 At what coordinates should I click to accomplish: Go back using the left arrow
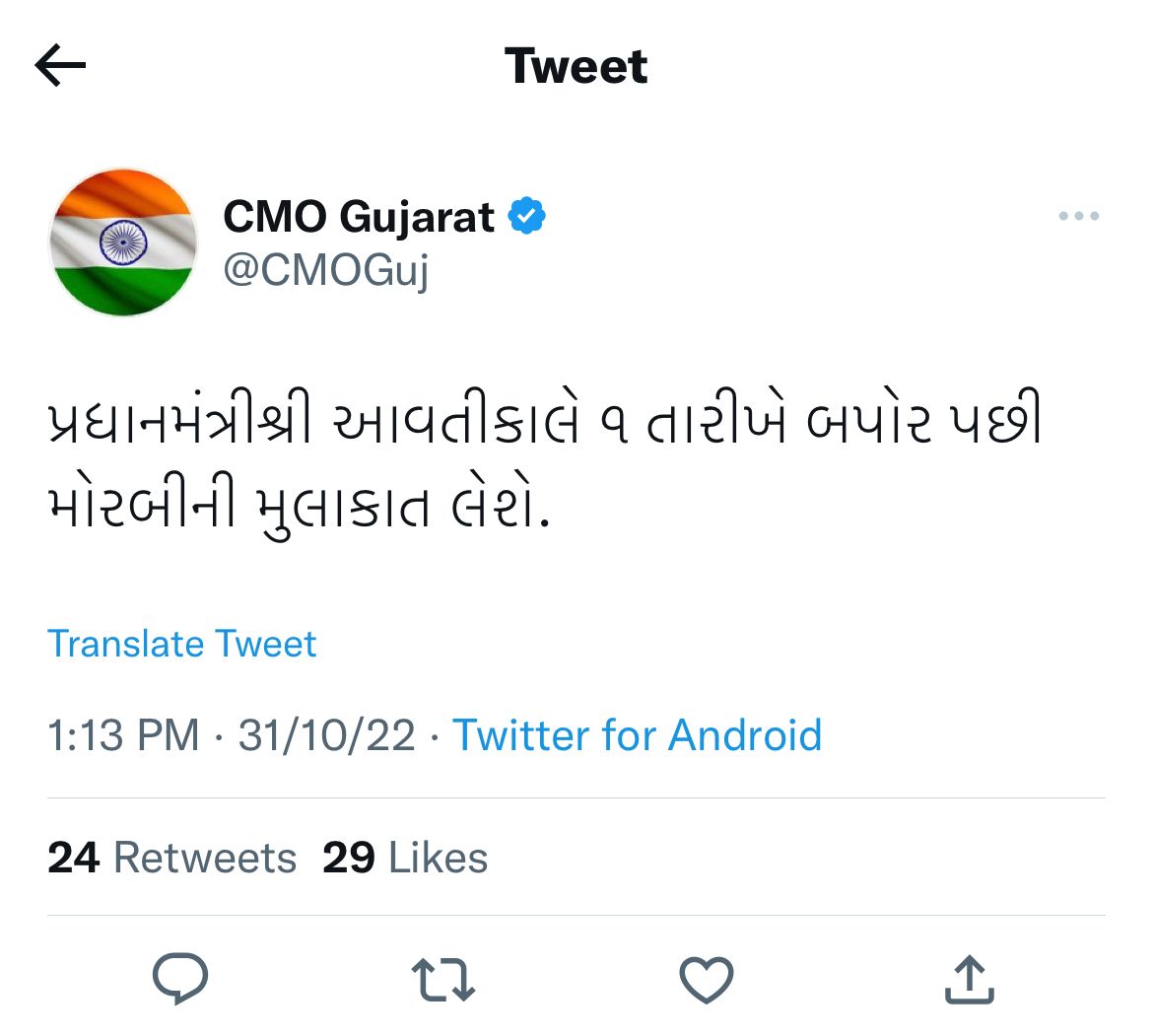coord(60,66)
